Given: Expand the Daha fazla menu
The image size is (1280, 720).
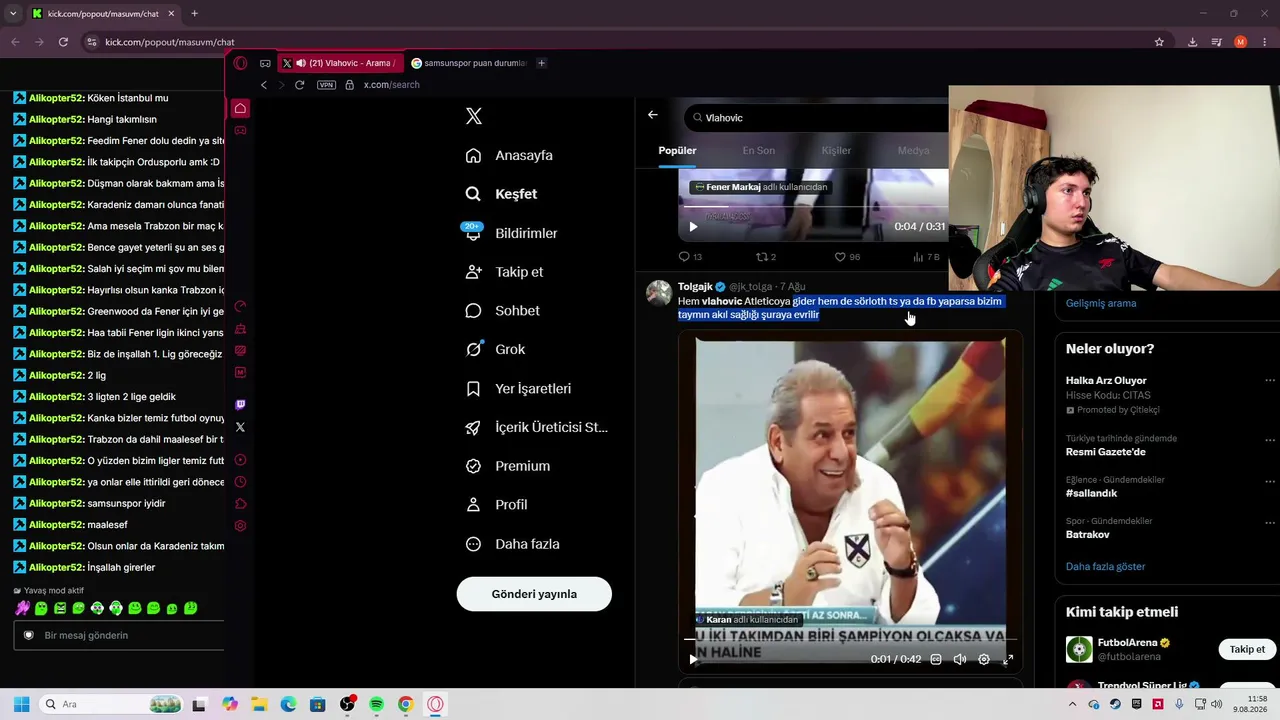Looking at the screenshot, I should (512, 544).
